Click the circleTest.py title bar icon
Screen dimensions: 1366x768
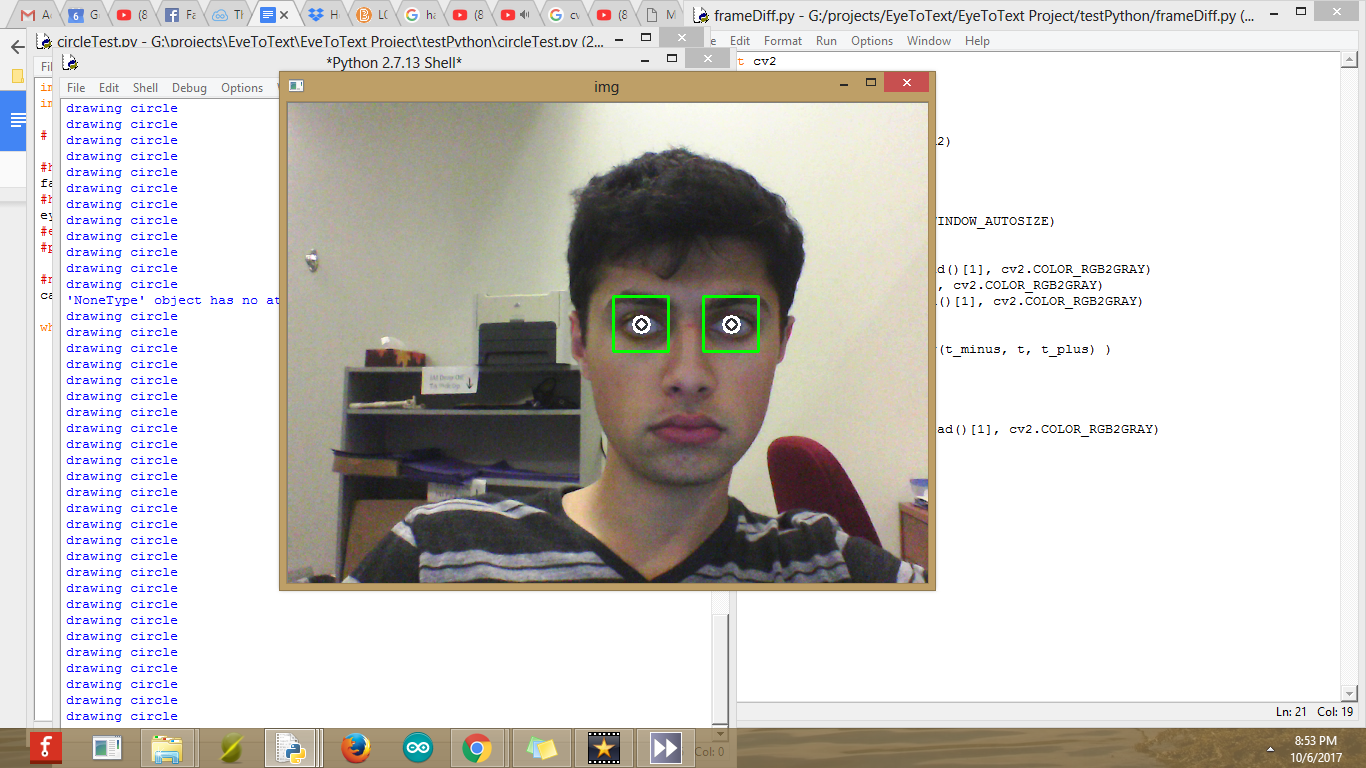44,41
